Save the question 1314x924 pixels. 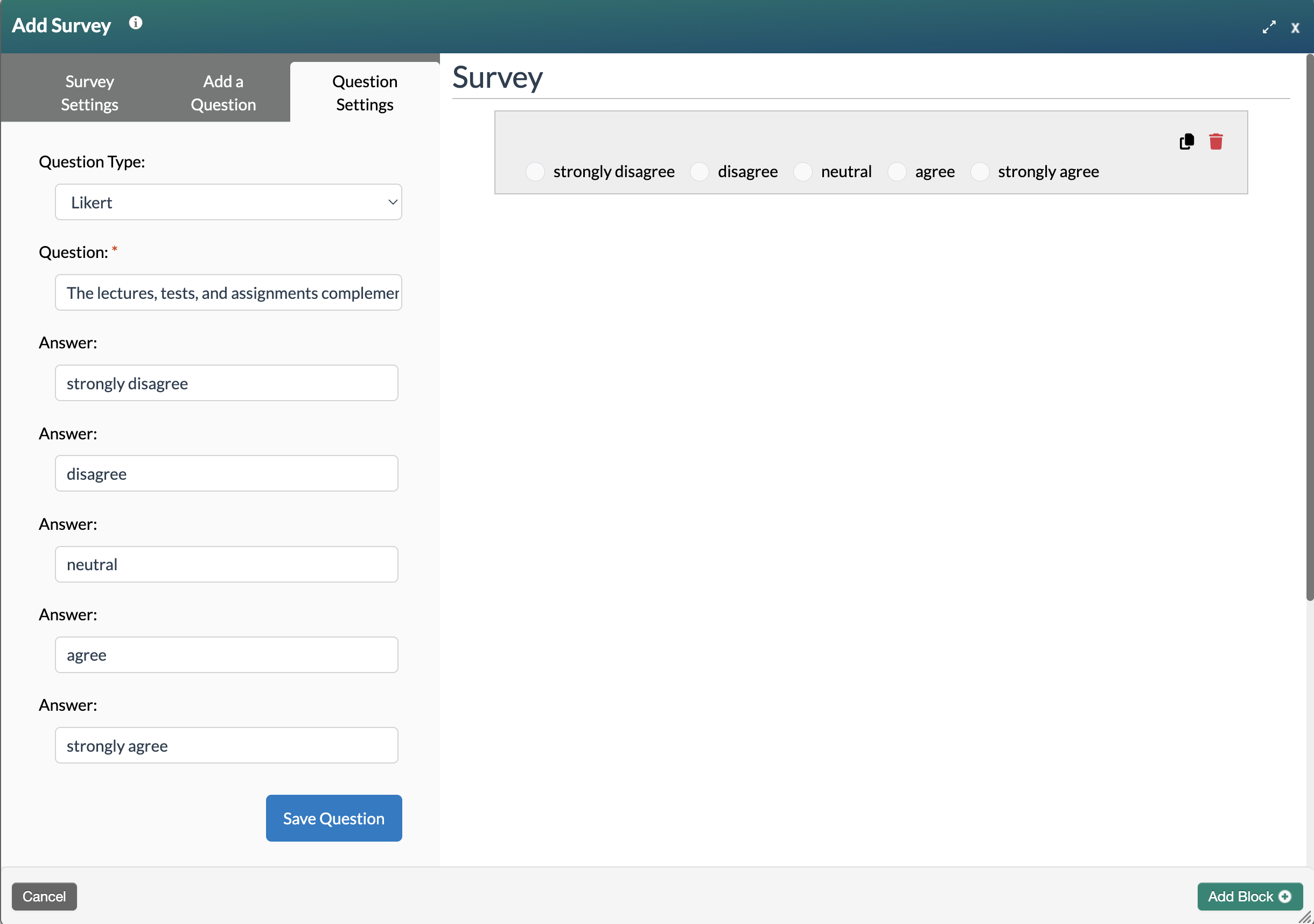(334, 818)
